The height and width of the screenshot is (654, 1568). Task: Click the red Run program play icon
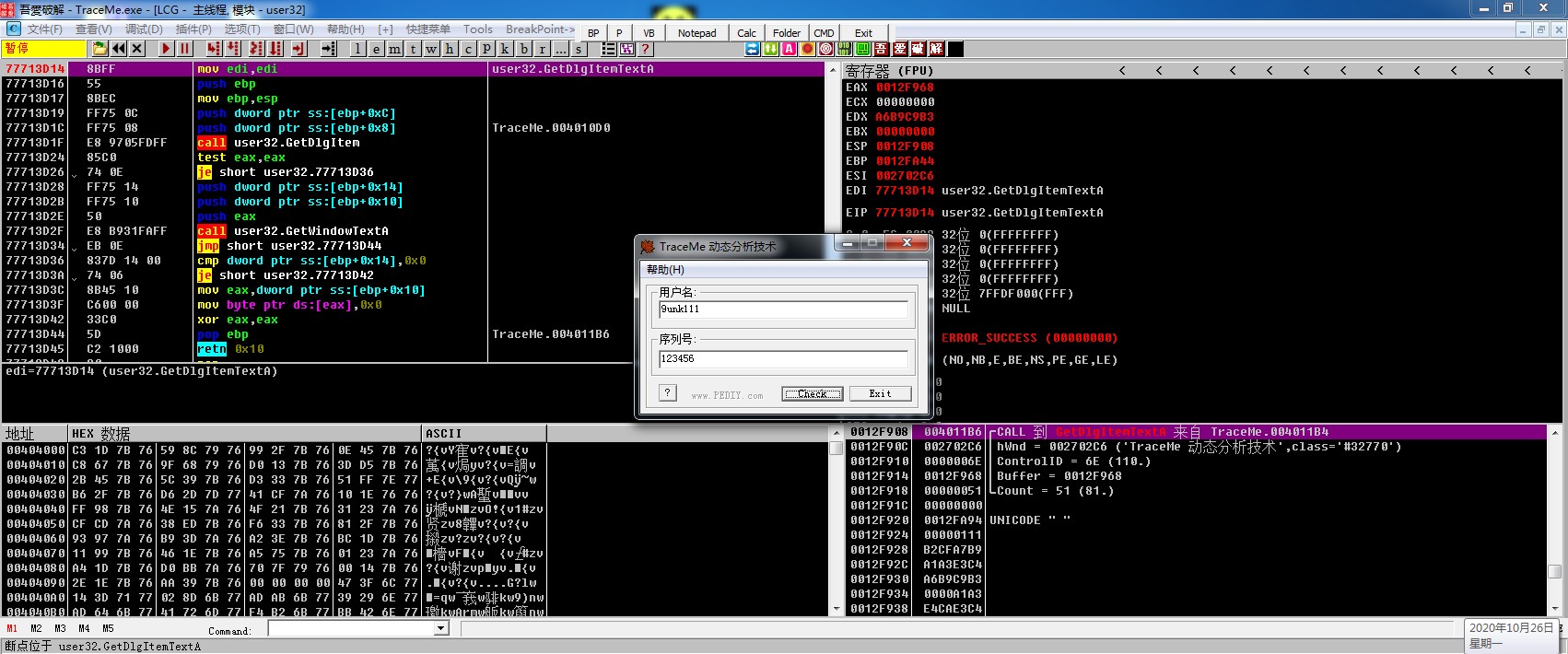166,49
